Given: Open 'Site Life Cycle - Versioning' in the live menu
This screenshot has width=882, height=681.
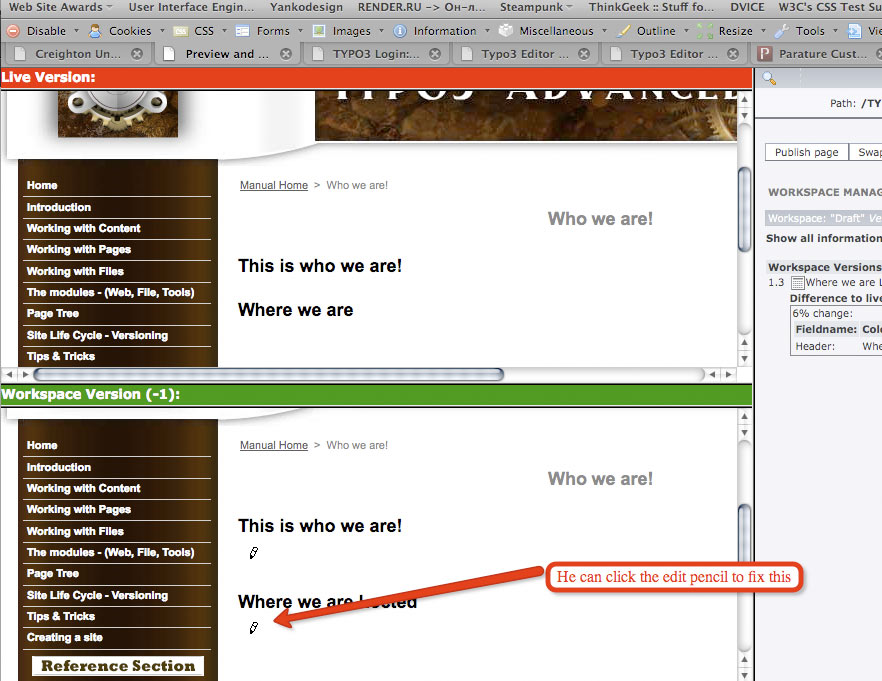Looking at the screenshot, I should click(97, 335).
